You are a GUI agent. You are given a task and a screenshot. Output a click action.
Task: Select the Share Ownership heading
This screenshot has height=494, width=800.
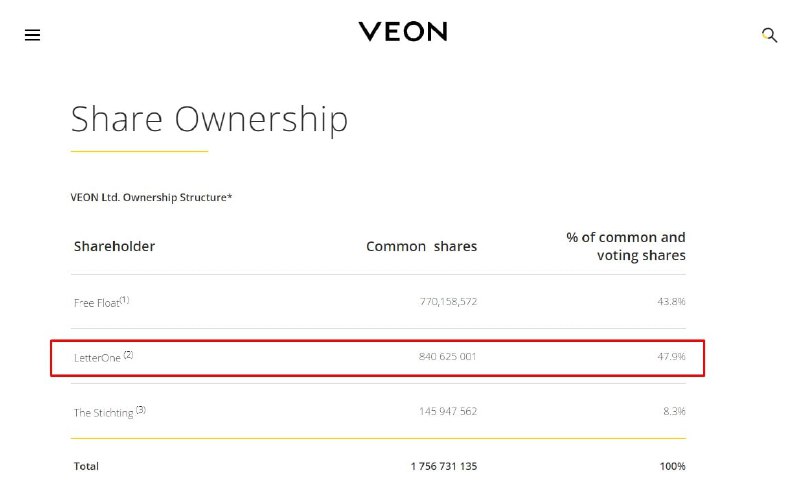pos(209,119)
